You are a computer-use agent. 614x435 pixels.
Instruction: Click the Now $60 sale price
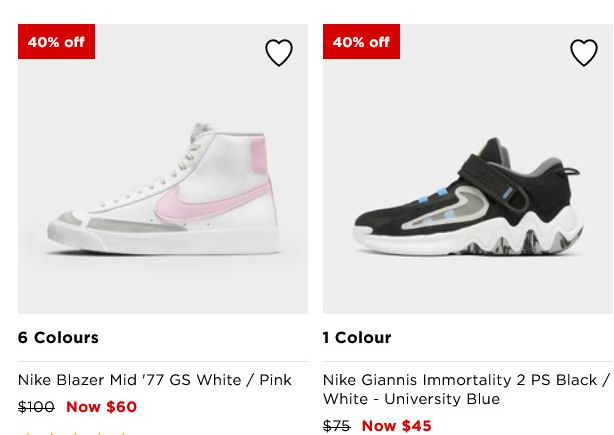(101, 407)
